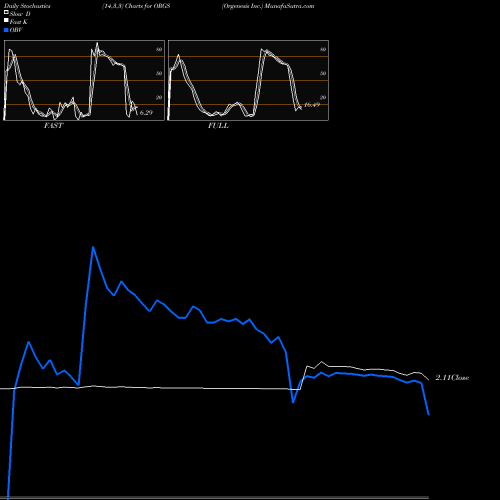The height and width of the screenshot is (500, 500).
Task: Click the 16.49 value in FULL chart
Action: (x=312, y=105)
